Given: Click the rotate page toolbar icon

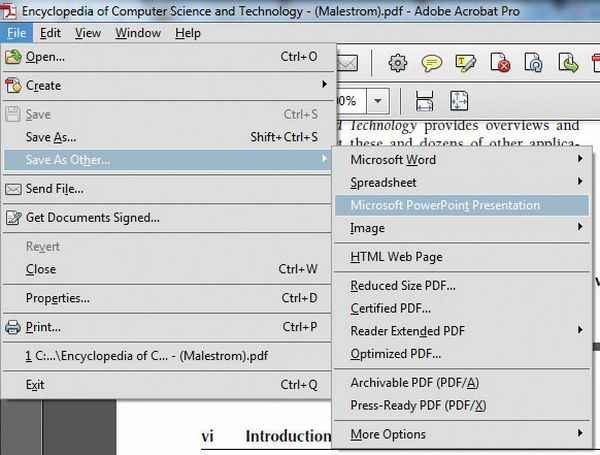Looking at the screenshot, I should pyautogui.click(x=533, y=62).
